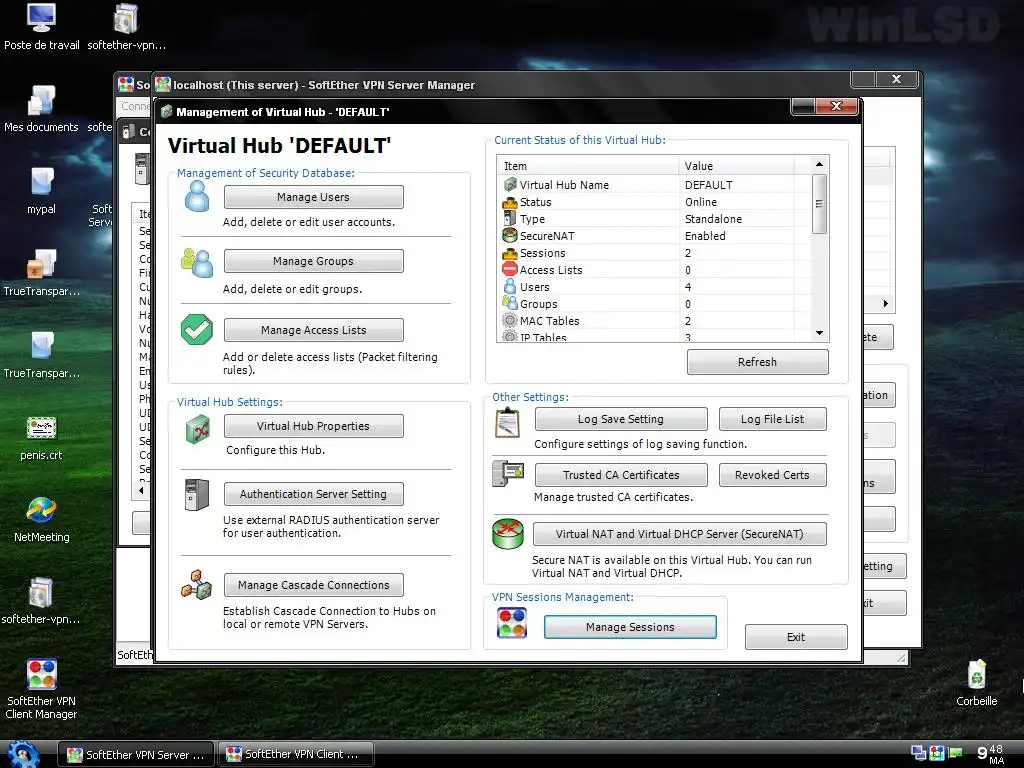Open Log Save Setting
This screenshot has width=1024, height=768.
pos(621,419)
